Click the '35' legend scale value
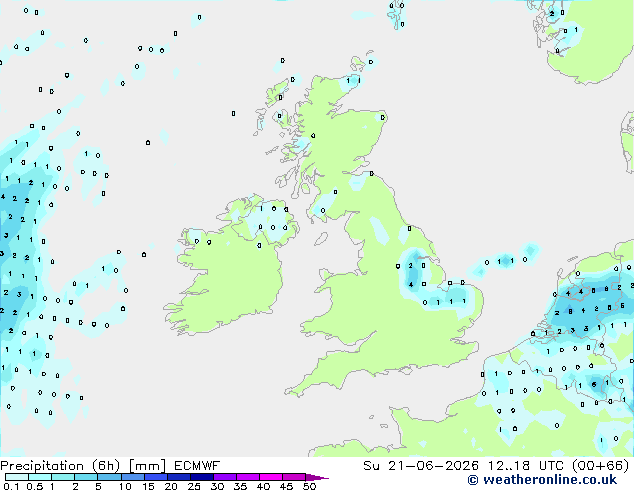 pyautogui.click(x=240, y=486)
